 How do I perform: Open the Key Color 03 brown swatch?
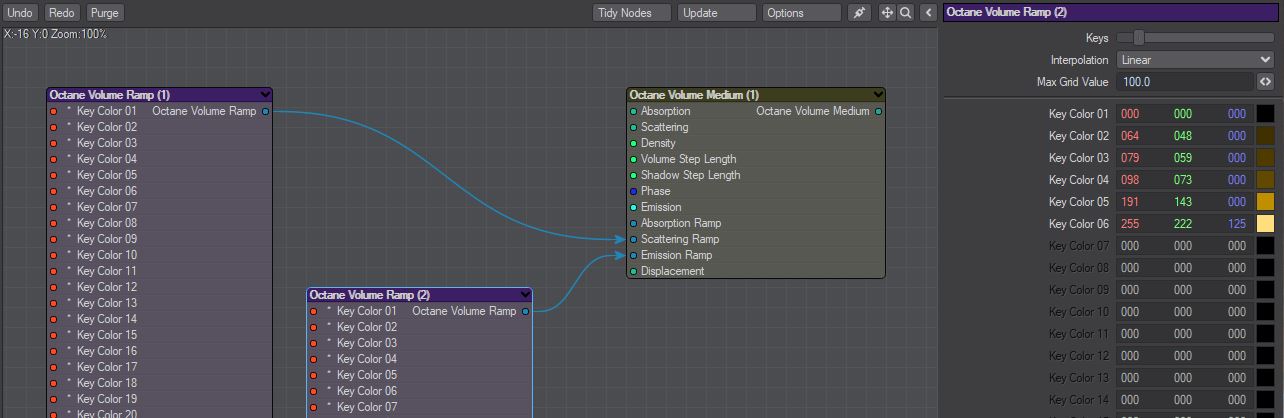click(1265, 158)
